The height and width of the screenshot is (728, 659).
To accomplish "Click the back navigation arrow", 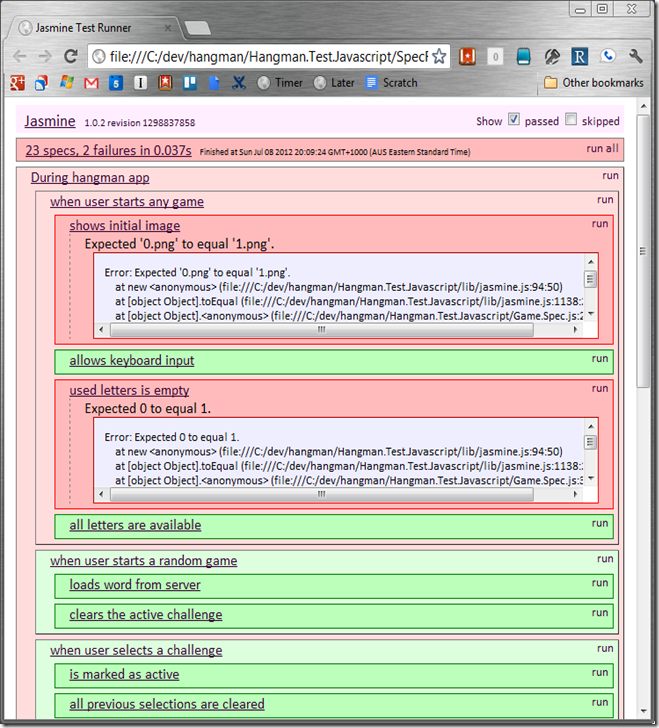I will pyautogui.click(x=20, y=56).
